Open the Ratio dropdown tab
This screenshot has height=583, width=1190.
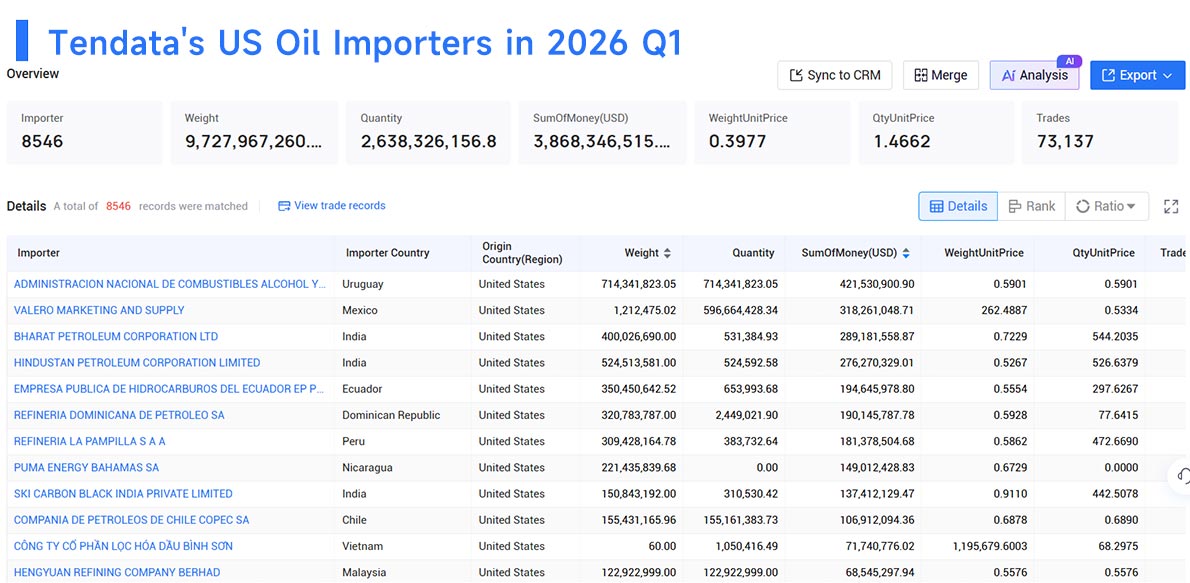click(x=1107, y=206)
